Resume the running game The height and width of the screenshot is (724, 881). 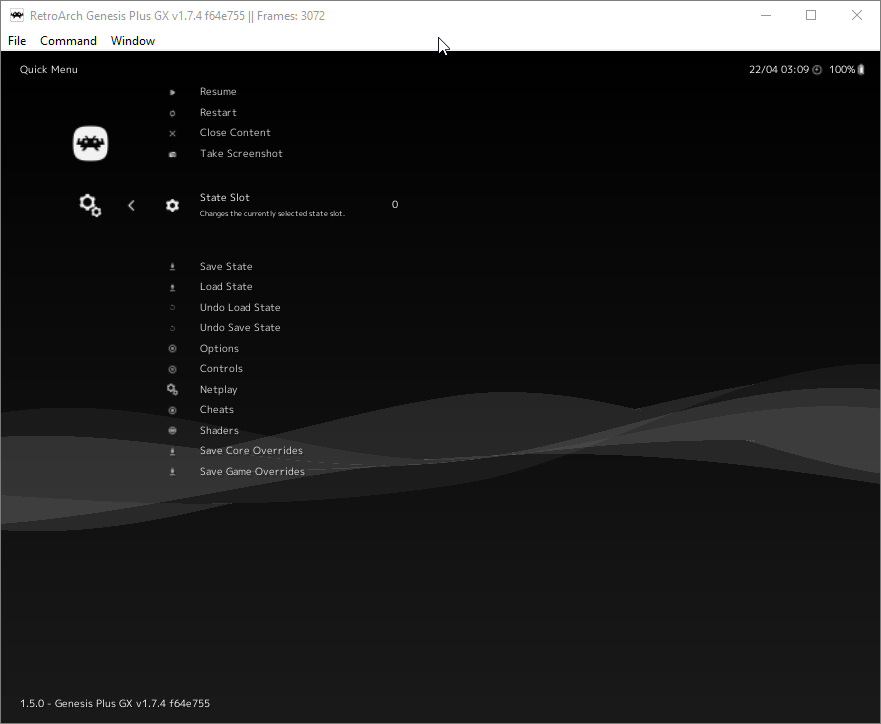tap(218, 92)
